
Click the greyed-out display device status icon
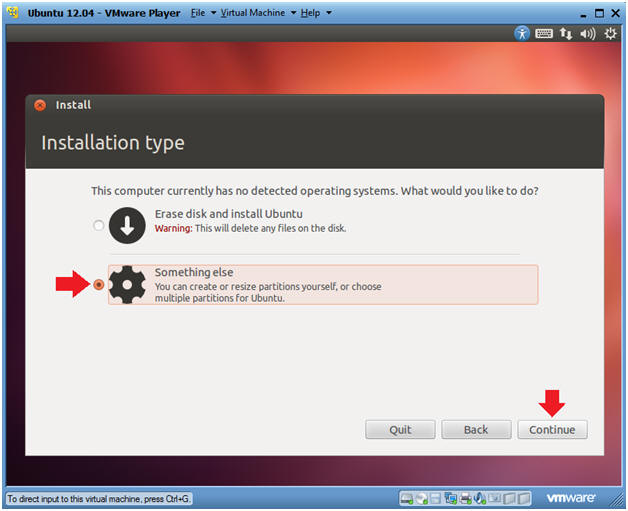click(495, 498)
